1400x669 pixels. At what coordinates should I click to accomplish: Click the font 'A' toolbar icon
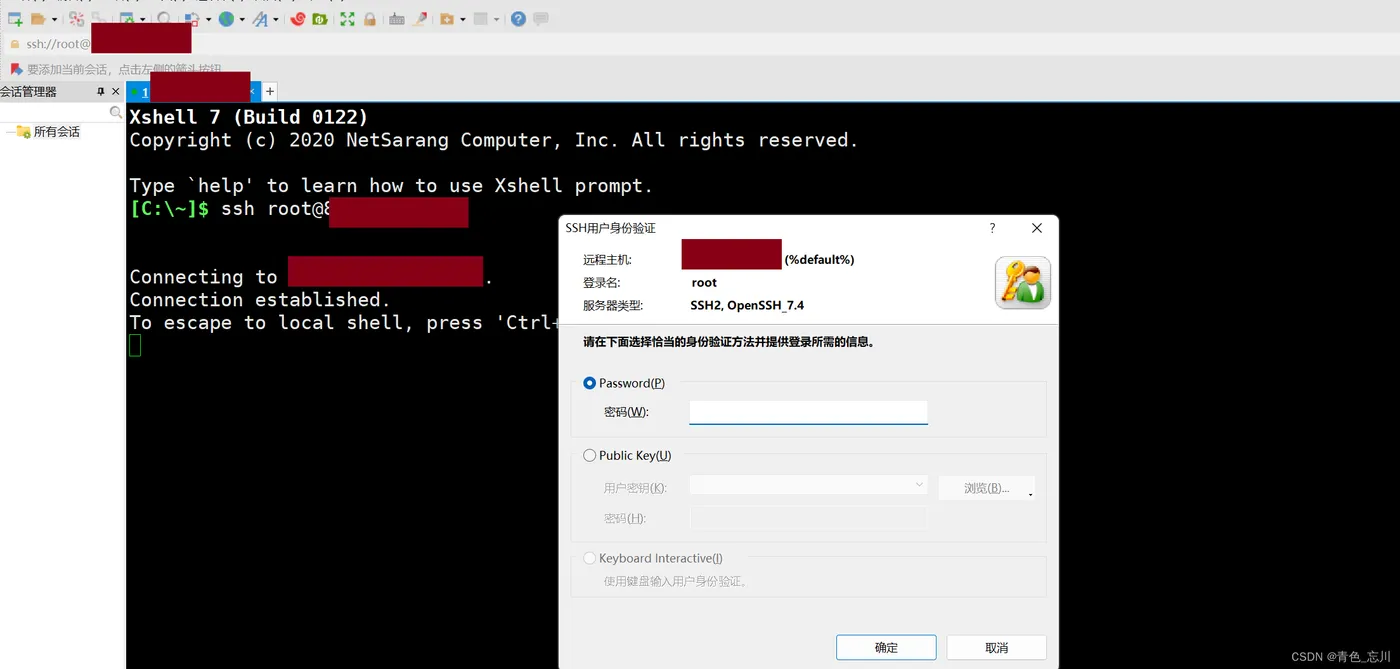[x=260, y=19]
